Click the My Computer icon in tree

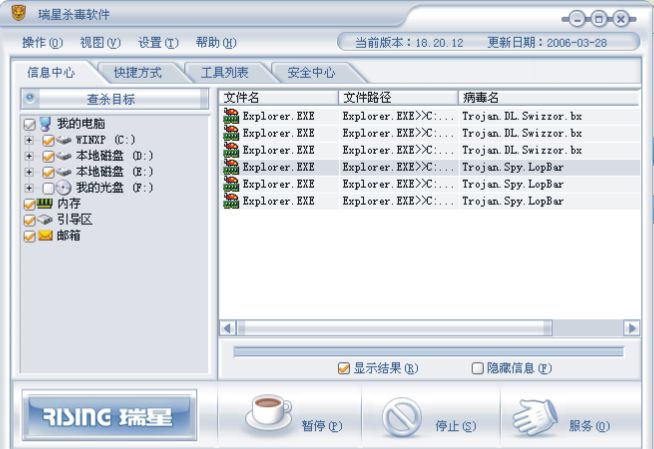point(45,124)
